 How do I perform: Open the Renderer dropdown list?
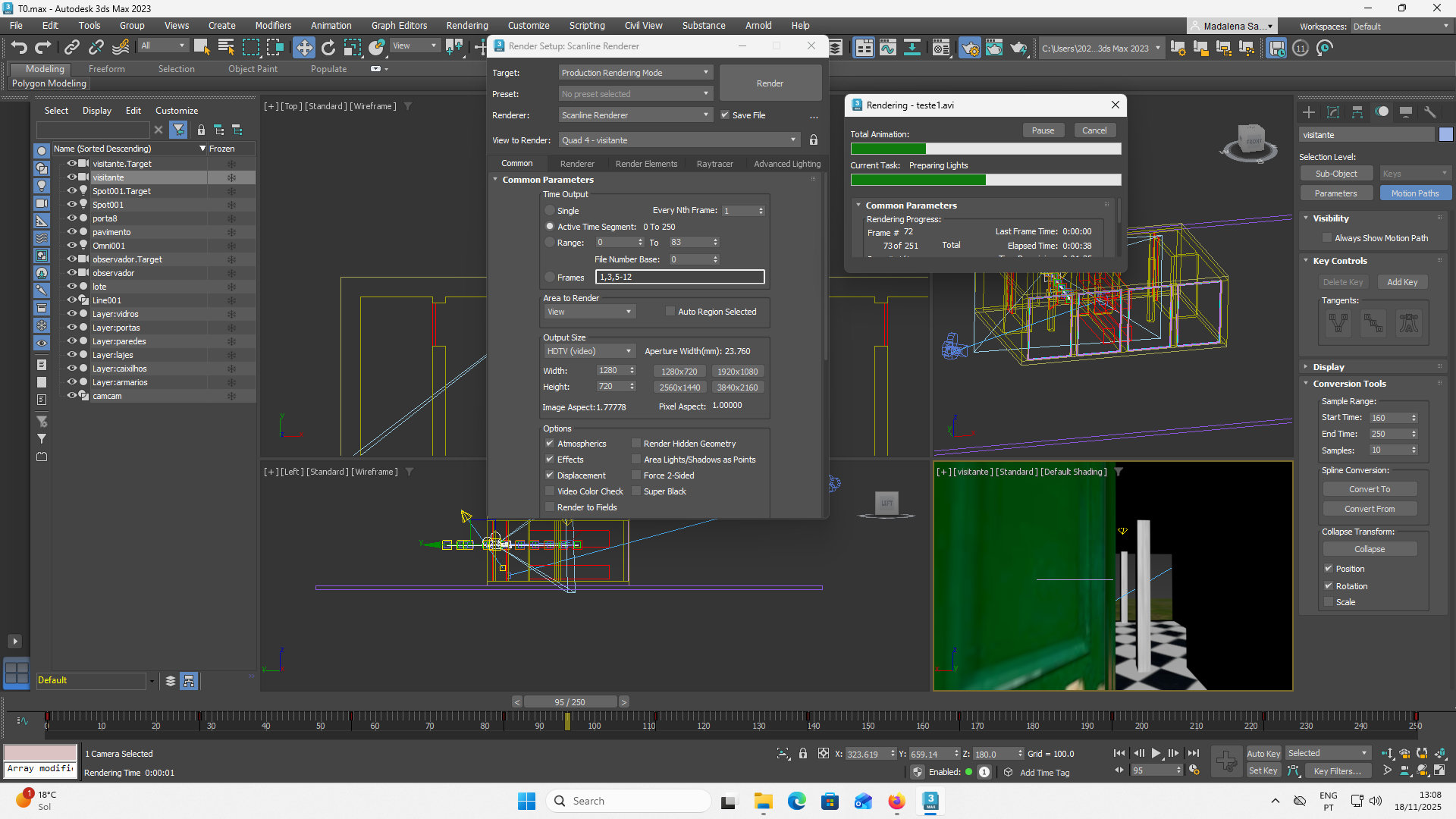pos(635,115)
